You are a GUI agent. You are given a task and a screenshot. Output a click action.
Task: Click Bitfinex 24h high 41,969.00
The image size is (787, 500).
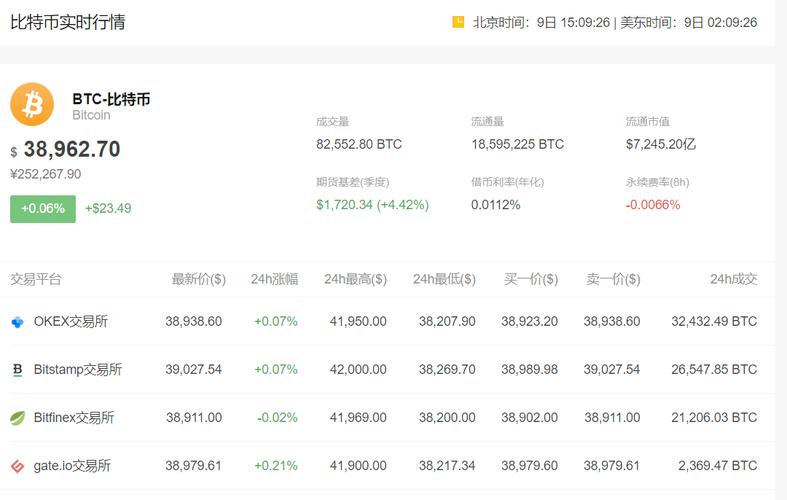358,418
